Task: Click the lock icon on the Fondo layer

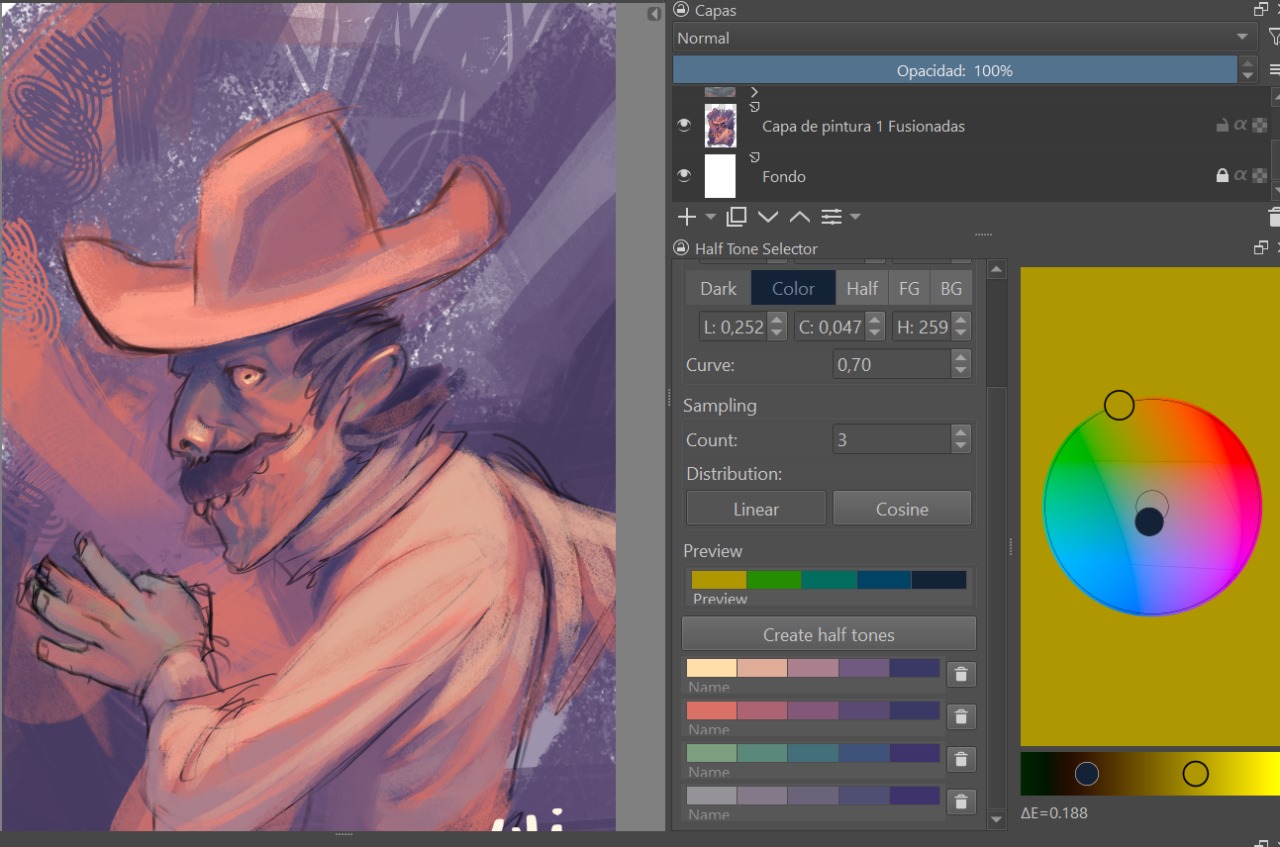Action: coord(1221,175)
